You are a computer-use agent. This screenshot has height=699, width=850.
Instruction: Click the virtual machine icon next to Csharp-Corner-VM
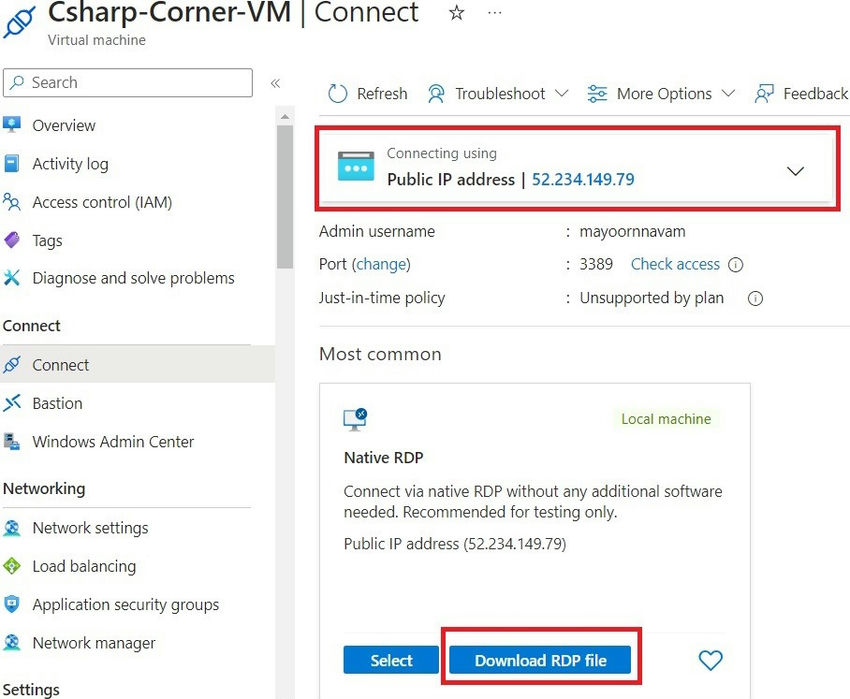click(x=18, y=22)
